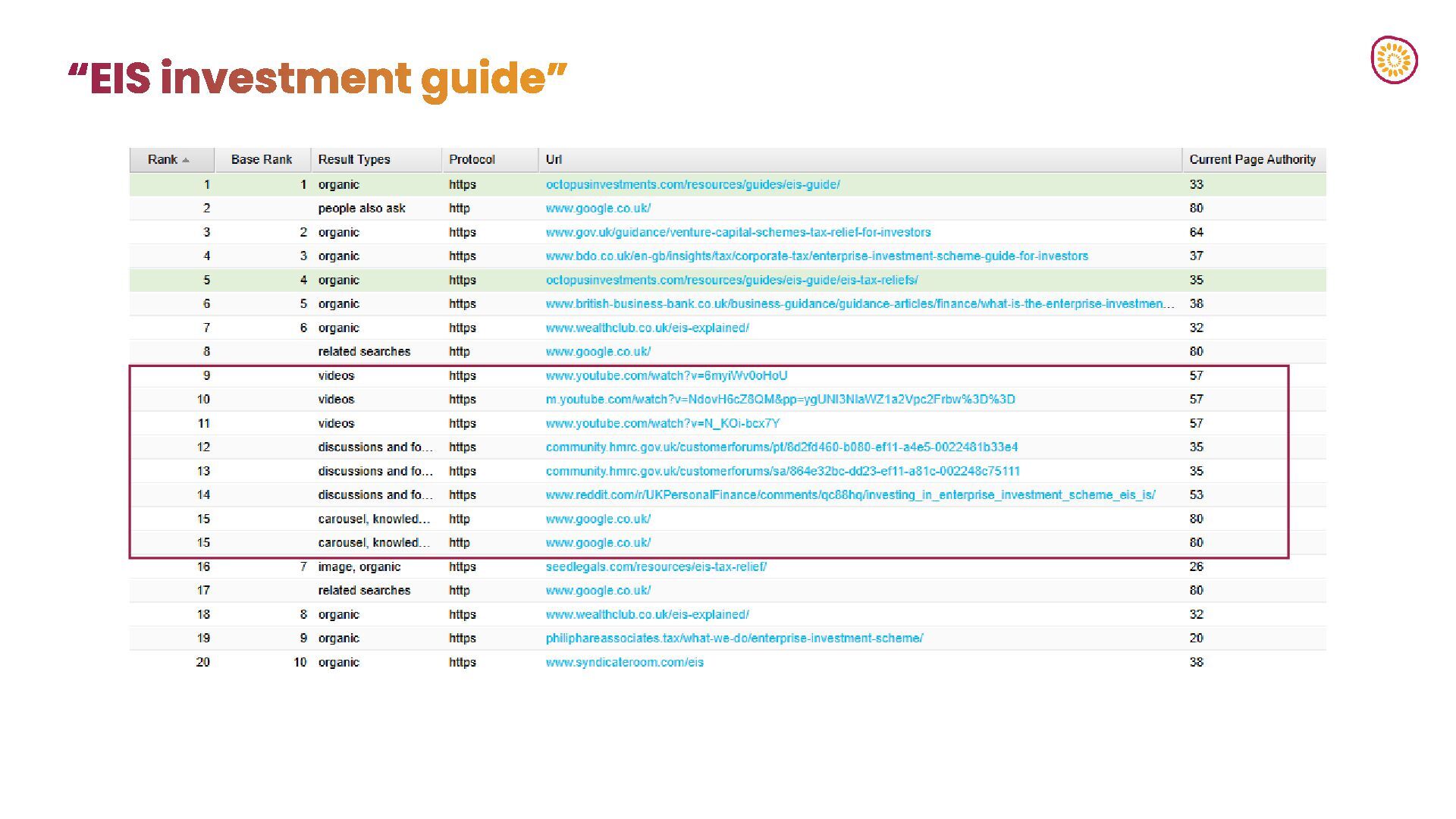The width and height of the screenshot is (1456, 819).
Task: Select rank number 16 cell
Action: click(x=202, y=566)
